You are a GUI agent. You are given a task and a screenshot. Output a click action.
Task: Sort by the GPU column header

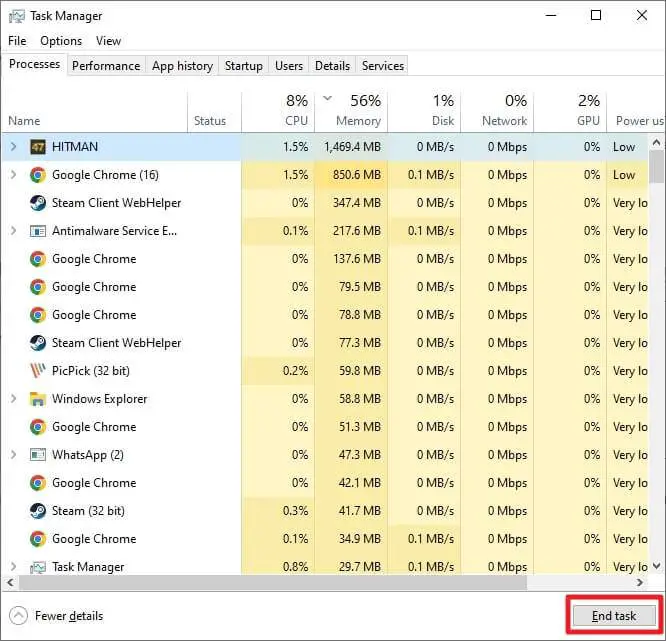[x=570, y=113]
